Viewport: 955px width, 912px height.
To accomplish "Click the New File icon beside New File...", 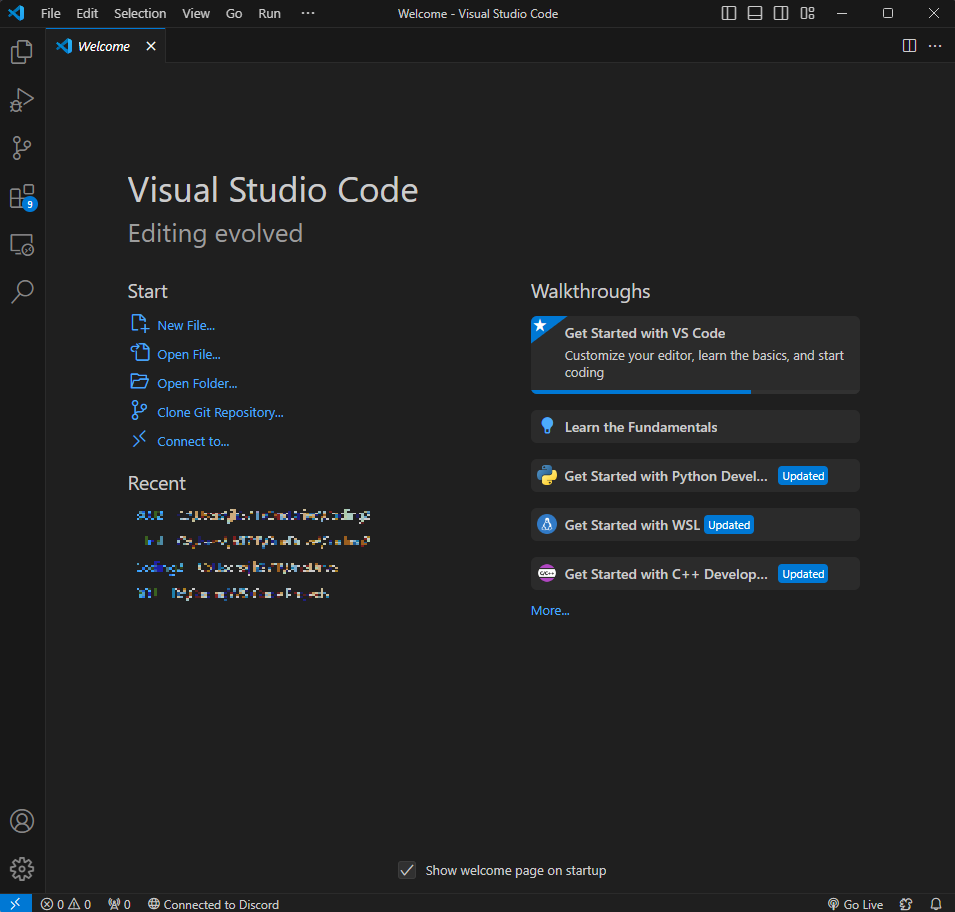I will click(139, 323).
